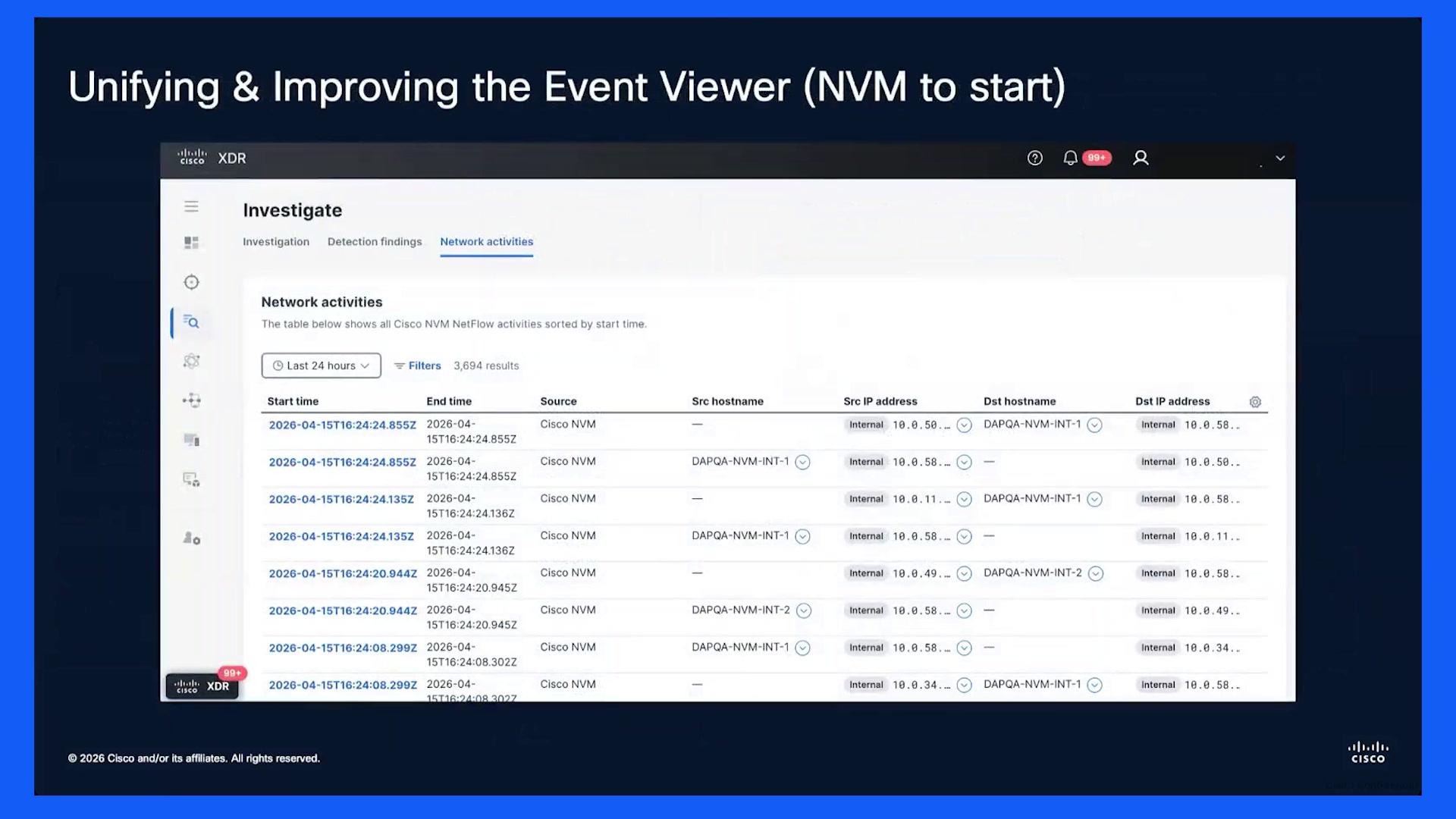Expand the header dropdown chevron
The image size is (1456, 819).
[1280, 158]
